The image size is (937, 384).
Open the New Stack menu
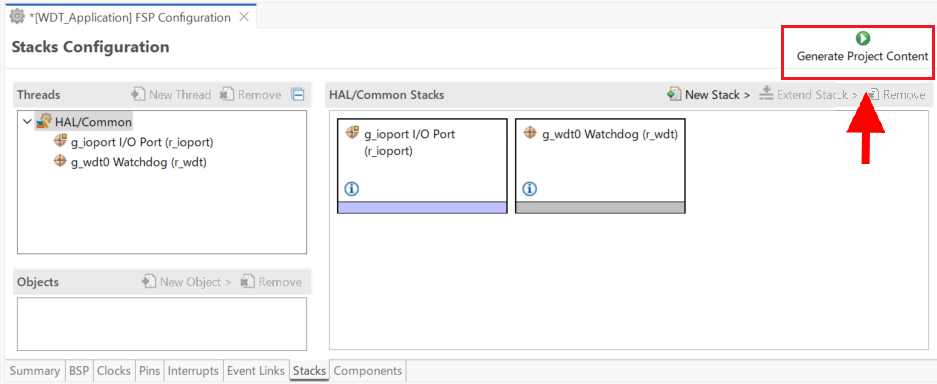tap(709, 94)
